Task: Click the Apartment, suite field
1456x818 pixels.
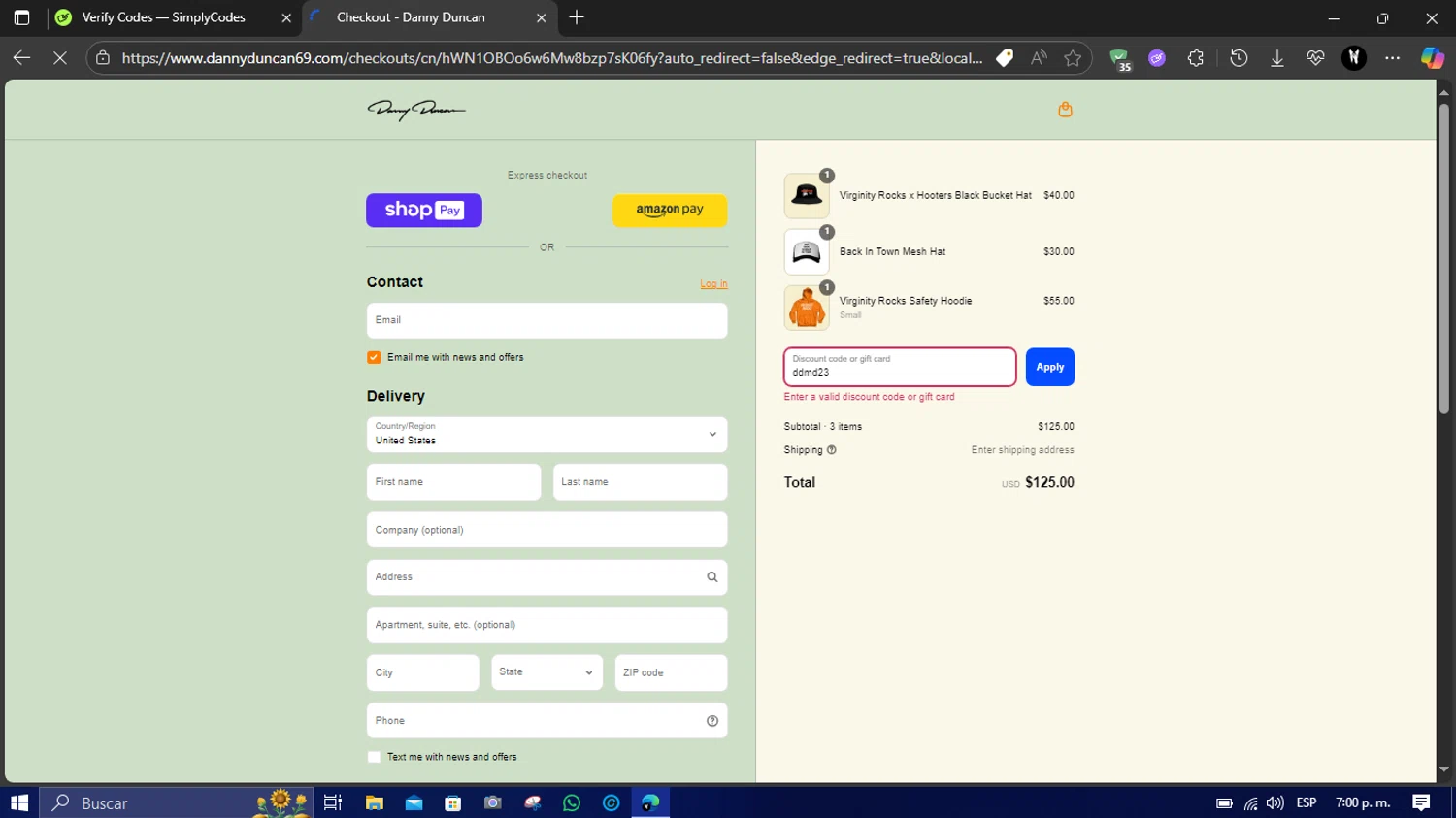Action: (x=547, y=625)
